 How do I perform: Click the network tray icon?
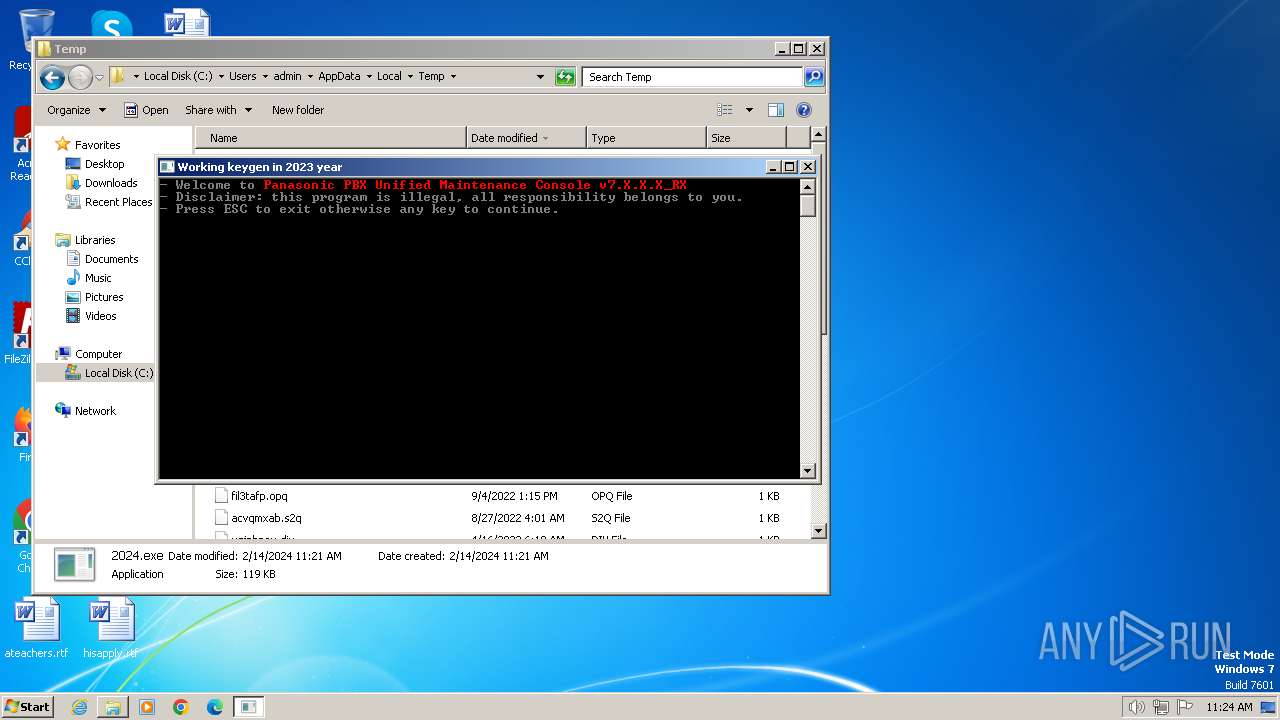click(1161, 707)
